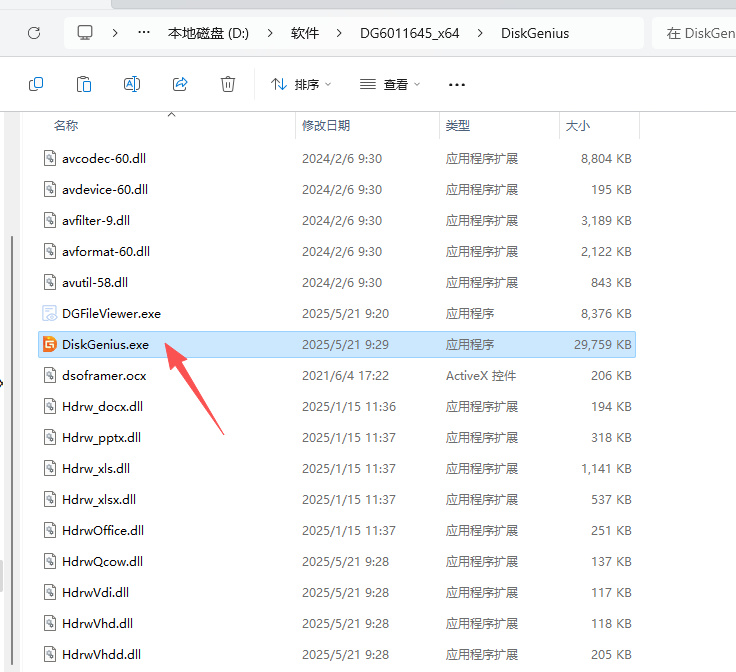
Task: Sort by 修改日期 column header
Action: (326, 126)
